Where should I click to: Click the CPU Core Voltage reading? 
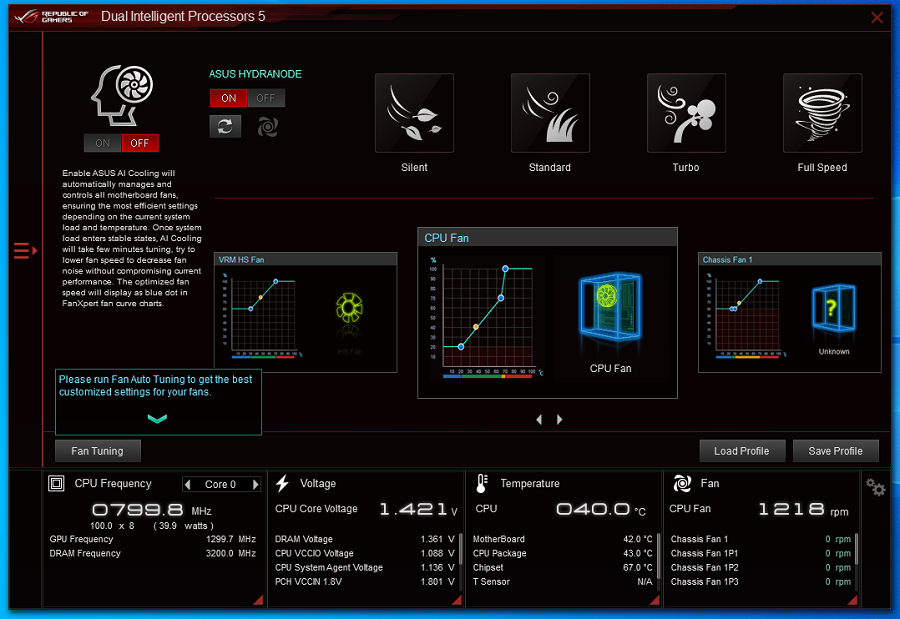(x=418, y=509)
